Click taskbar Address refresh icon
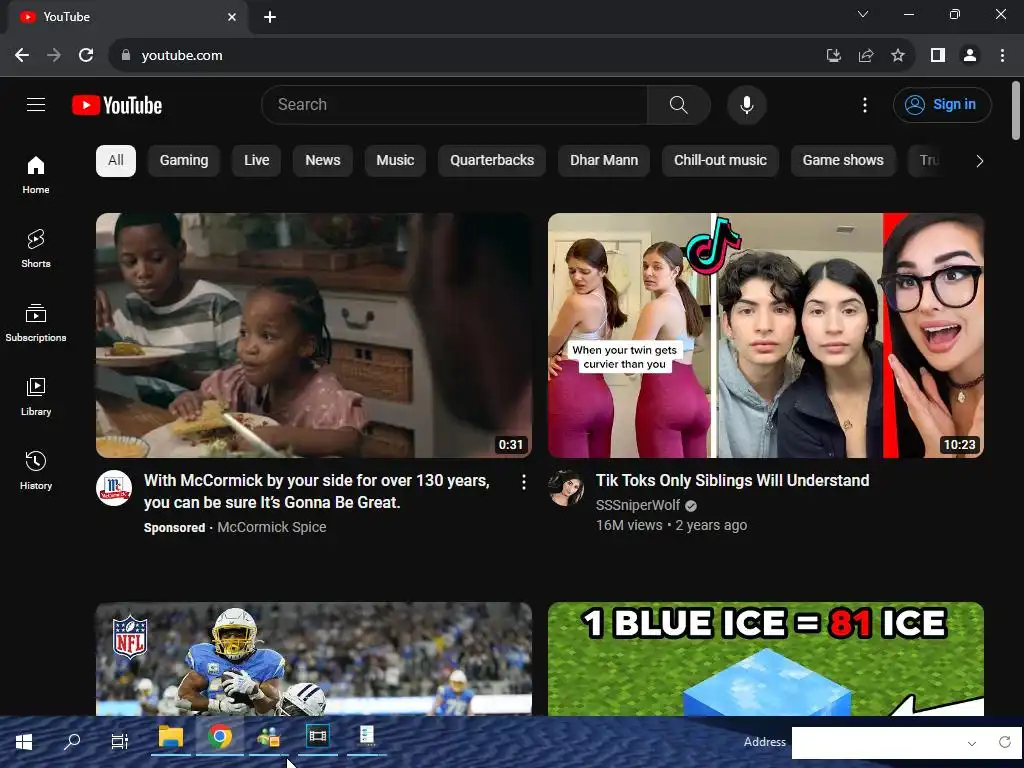Viewport: 1024px width, 768px height. [1004, 742]
